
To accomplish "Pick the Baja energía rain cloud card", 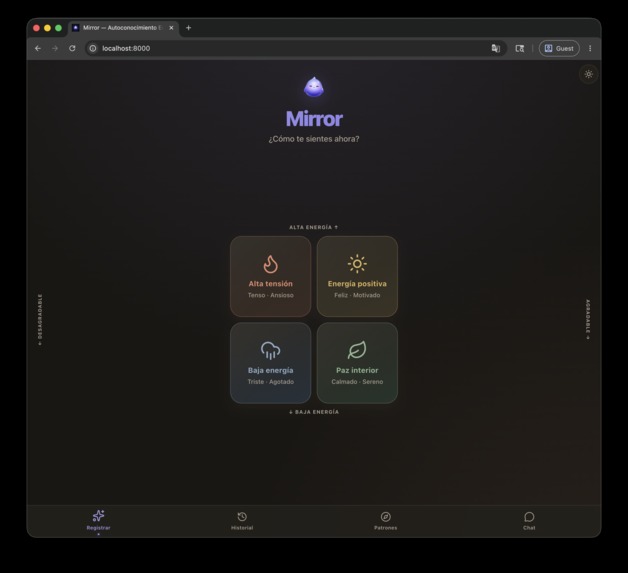I will point(271,363).
